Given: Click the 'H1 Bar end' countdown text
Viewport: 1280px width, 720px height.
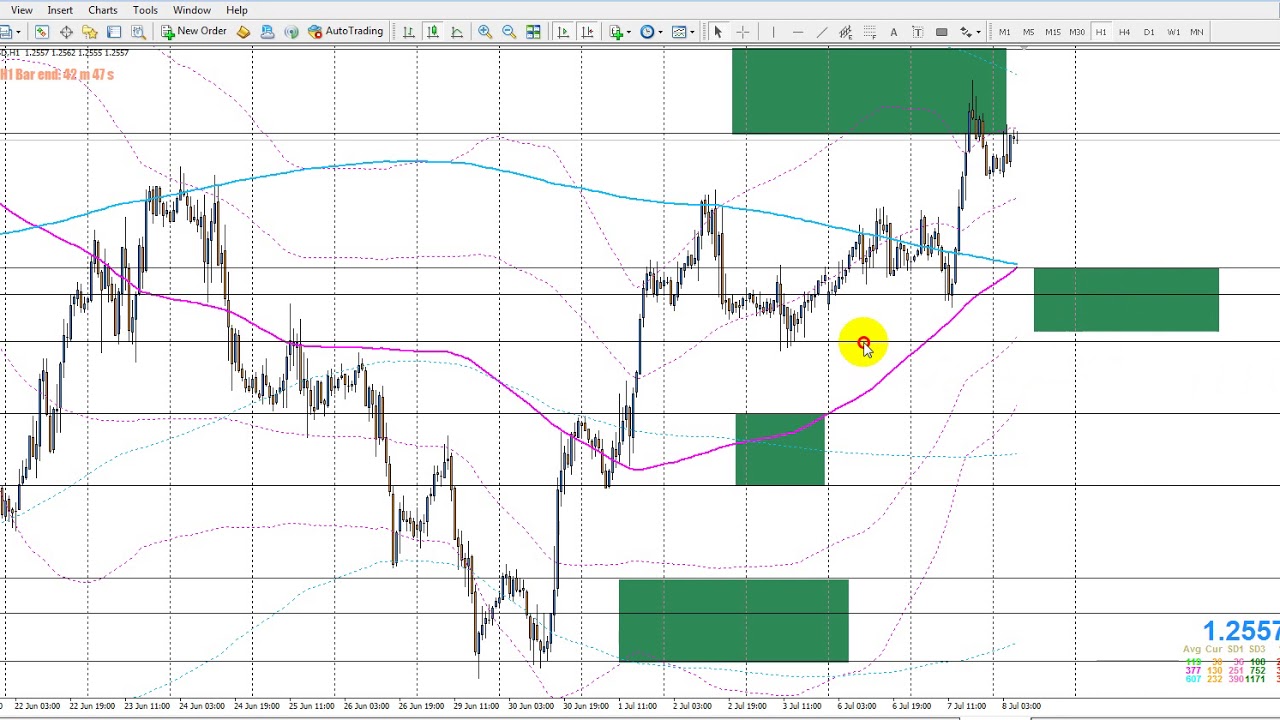Looking at the screenshot, I should (x=57, y=75).
